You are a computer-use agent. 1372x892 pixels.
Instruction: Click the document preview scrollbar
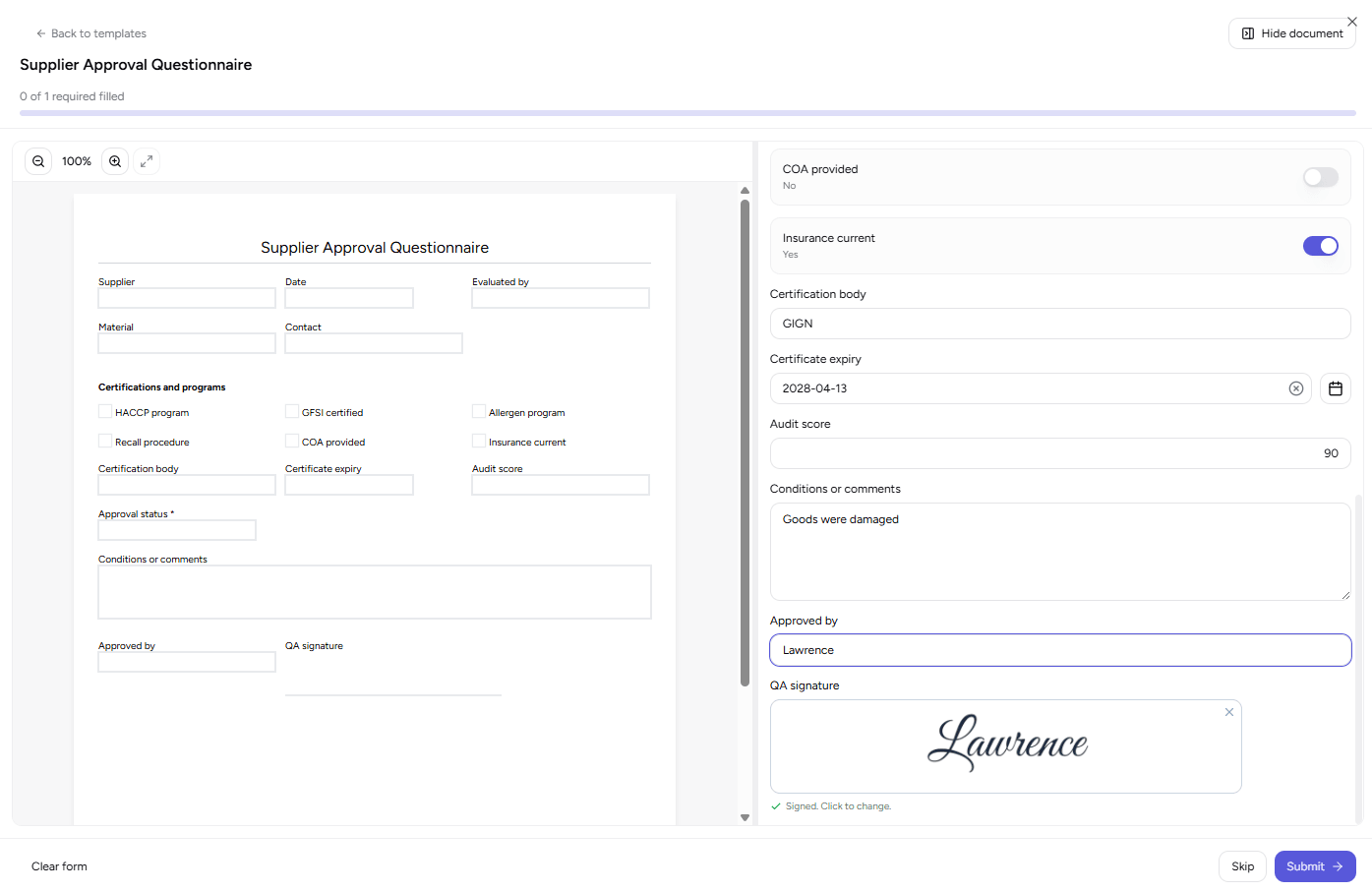click(745, 443)
